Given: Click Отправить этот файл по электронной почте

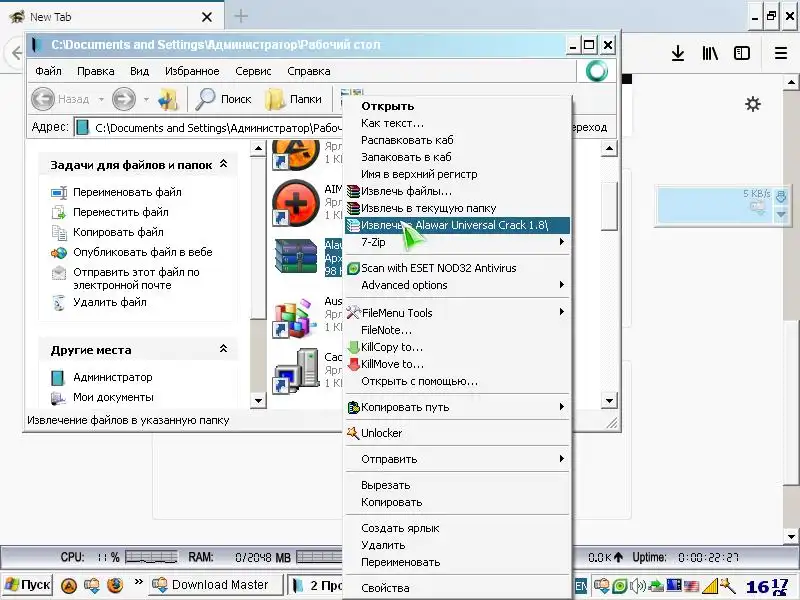Looking at the screenshot, I should (136, 279).
